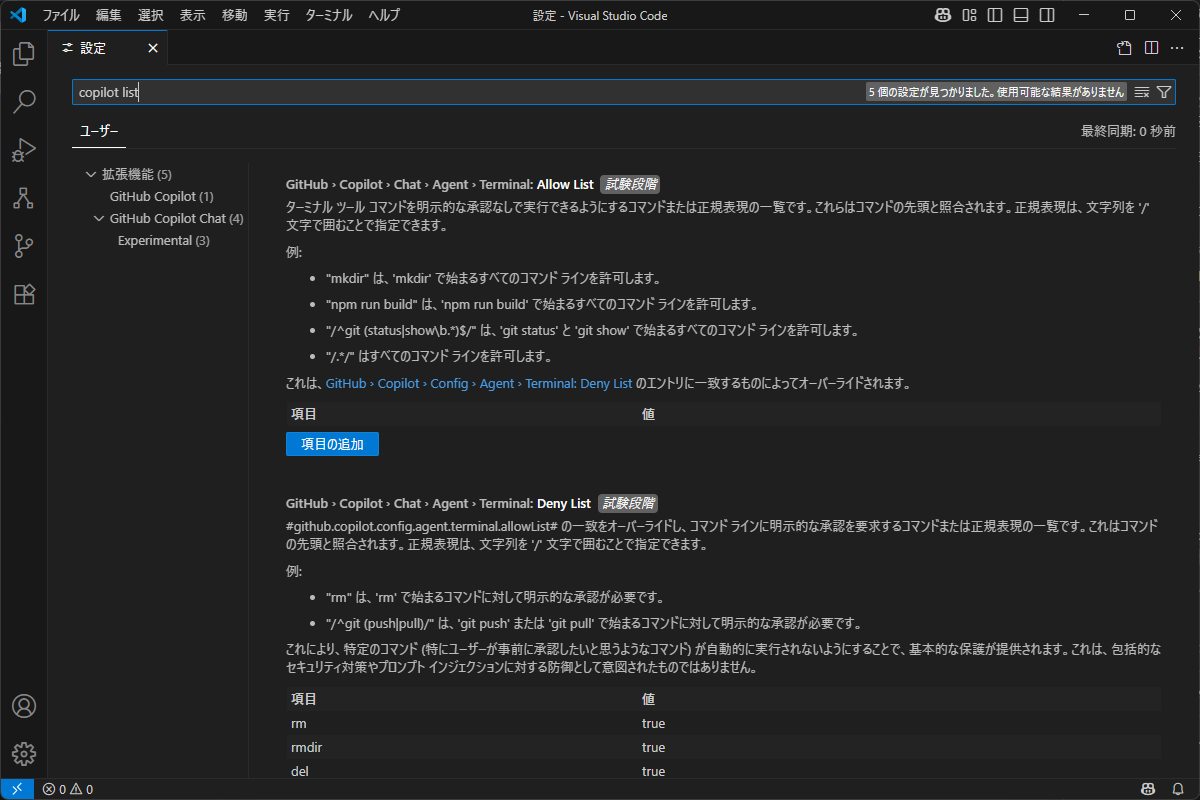Click the Deny List setting title

click(x=439, y=504)
